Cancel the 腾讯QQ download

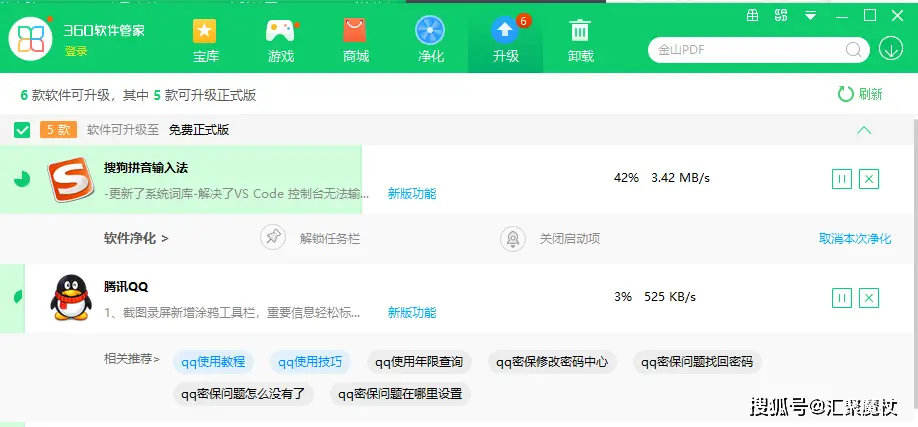coord(869,298)
